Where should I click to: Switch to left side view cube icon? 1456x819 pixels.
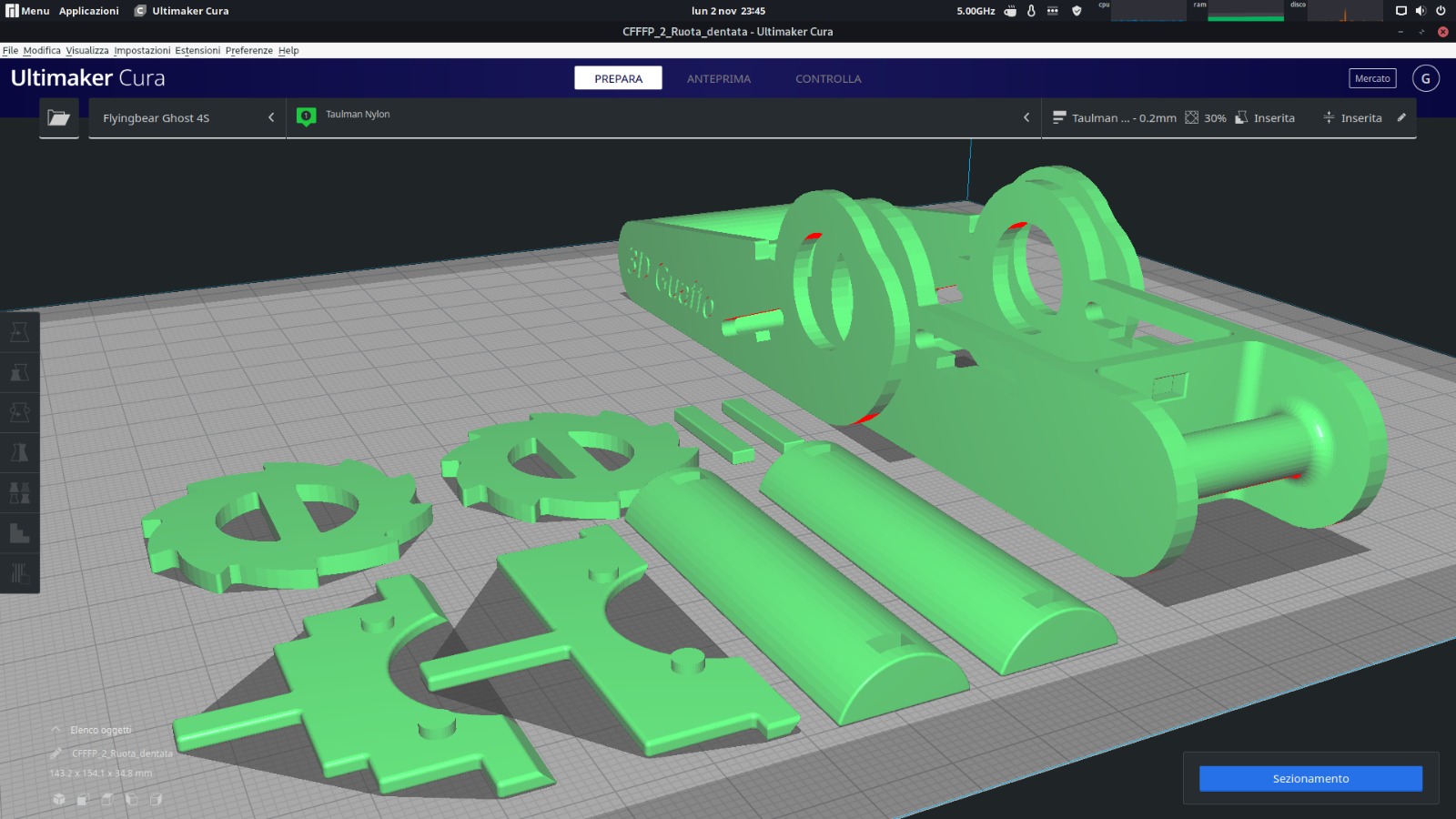pos(131,799)
